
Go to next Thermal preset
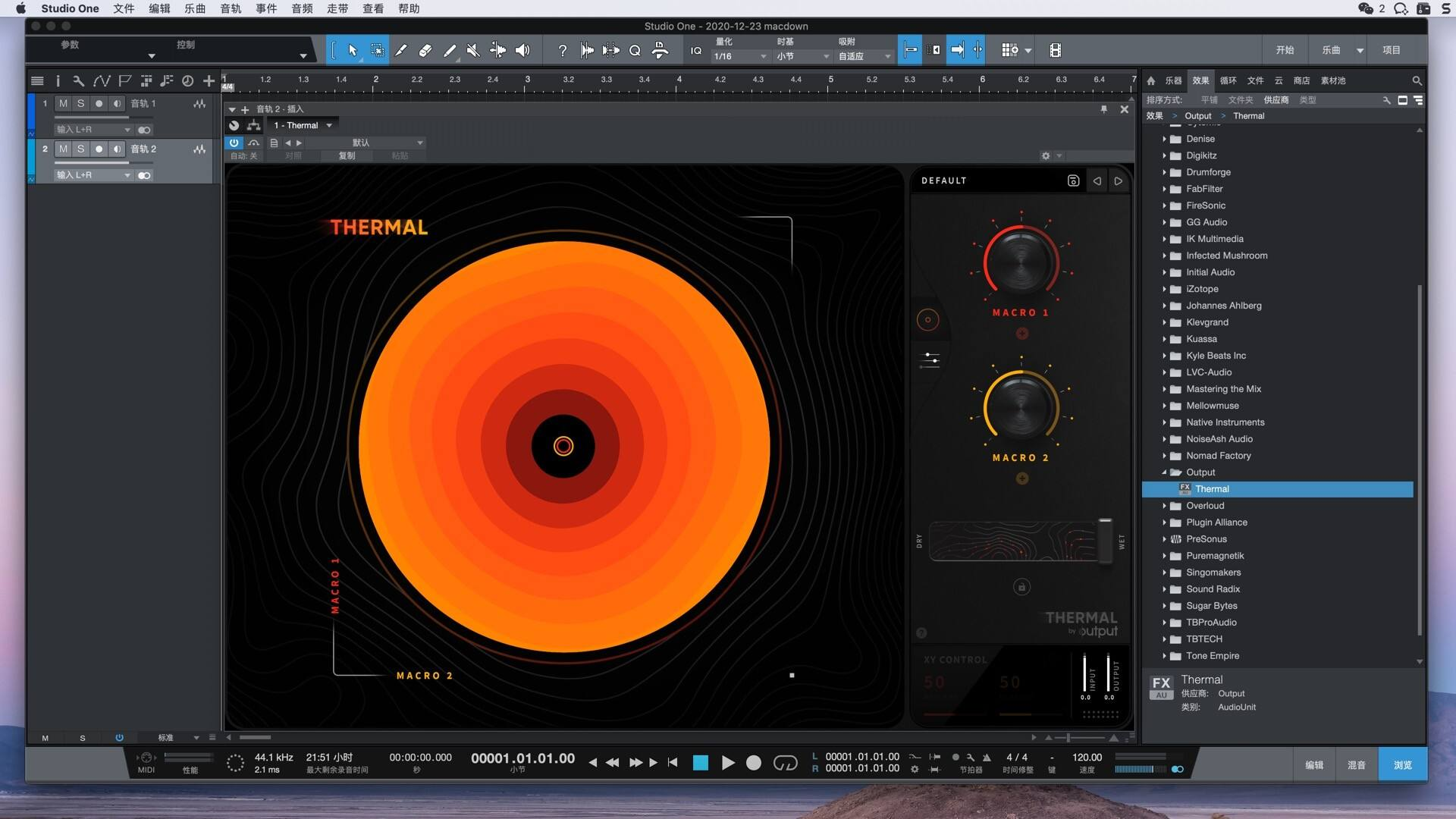(1118, 180)
